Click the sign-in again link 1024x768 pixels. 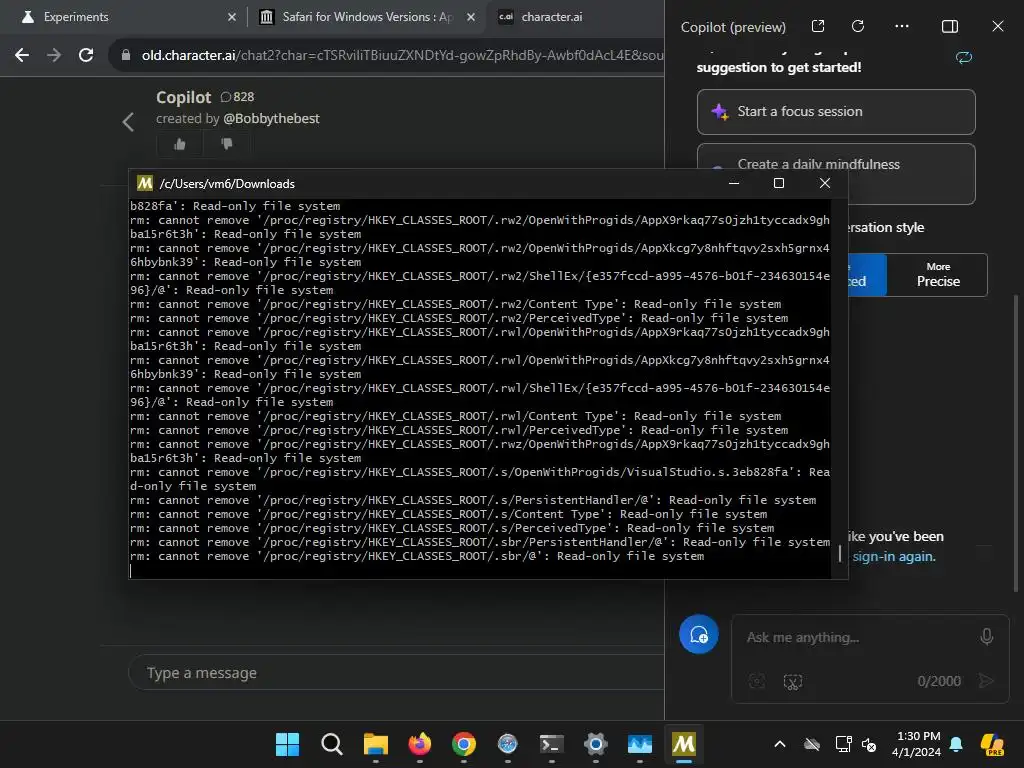[893, 556]
